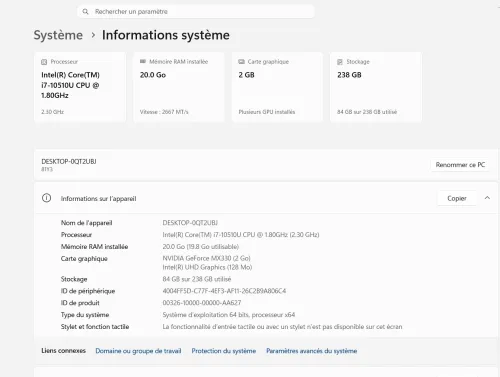
Task: Select Intel(R) UHD Graphics text
Action: [x=207, y=267]
